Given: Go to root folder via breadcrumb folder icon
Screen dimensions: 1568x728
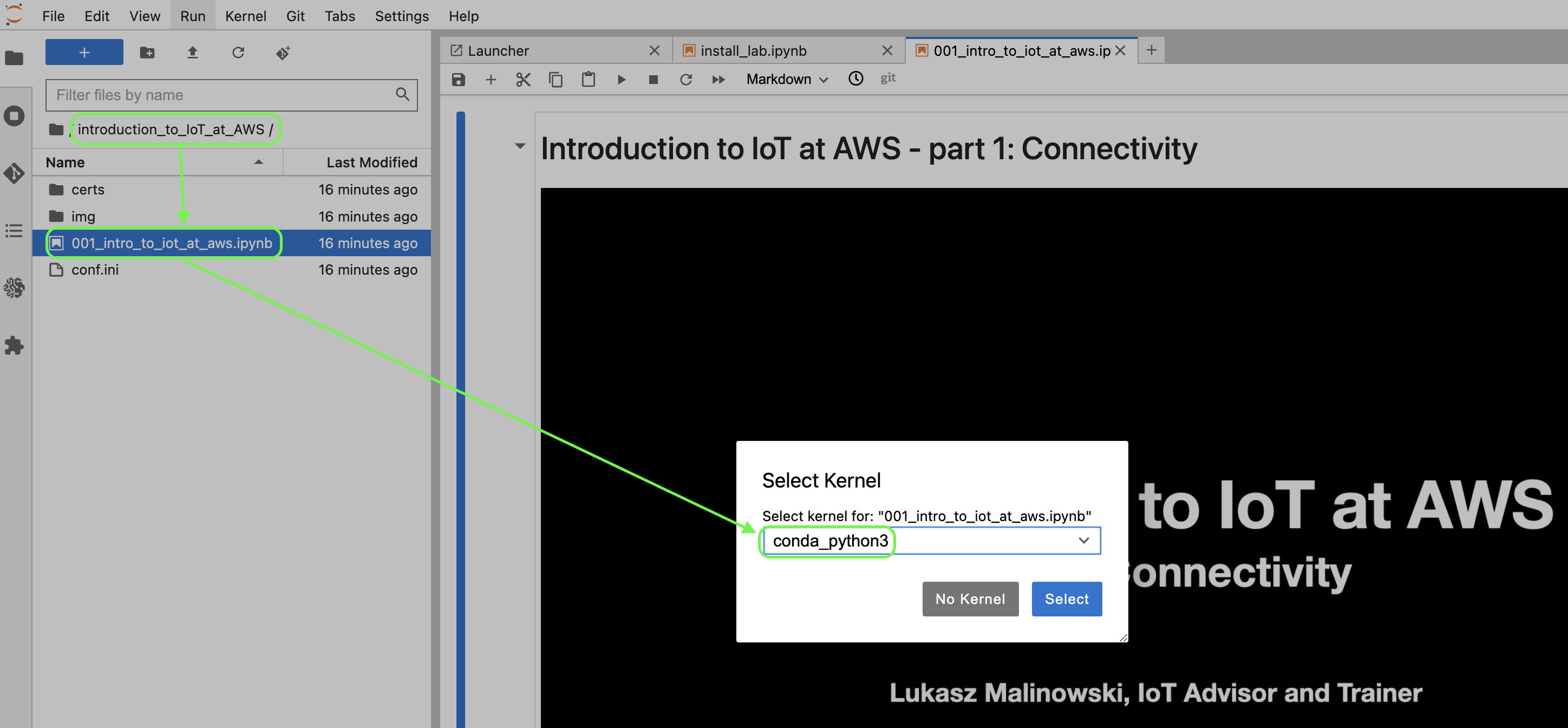Looking at the screenshot, I should point(57,129).
